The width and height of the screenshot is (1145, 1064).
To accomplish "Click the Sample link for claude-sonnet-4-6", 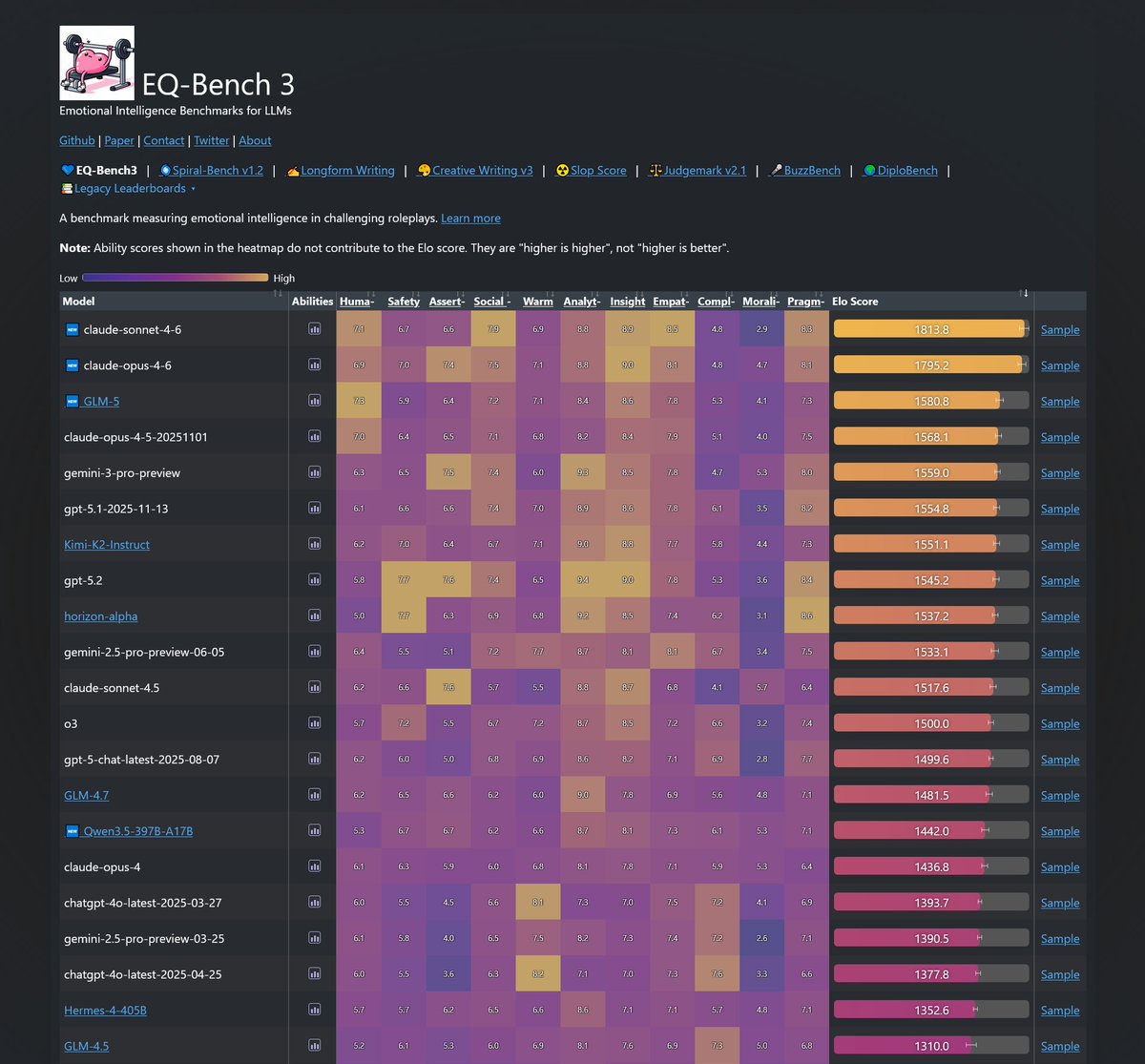I will tap(1059, 329).
